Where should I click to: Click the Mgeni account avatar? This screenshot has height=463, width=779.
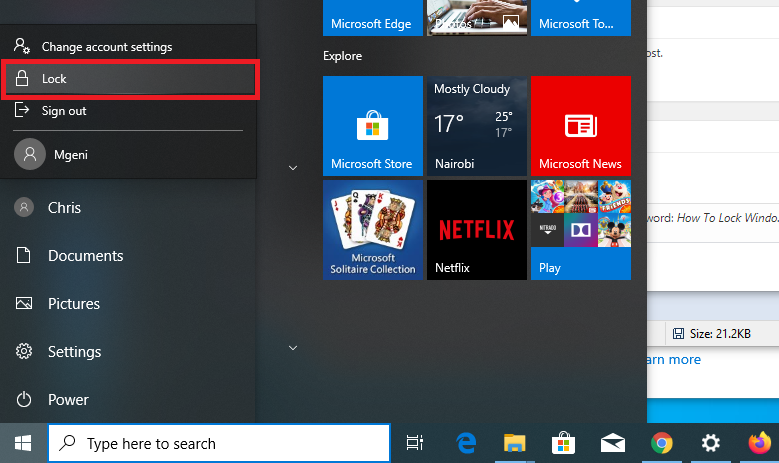coord(30,154)
